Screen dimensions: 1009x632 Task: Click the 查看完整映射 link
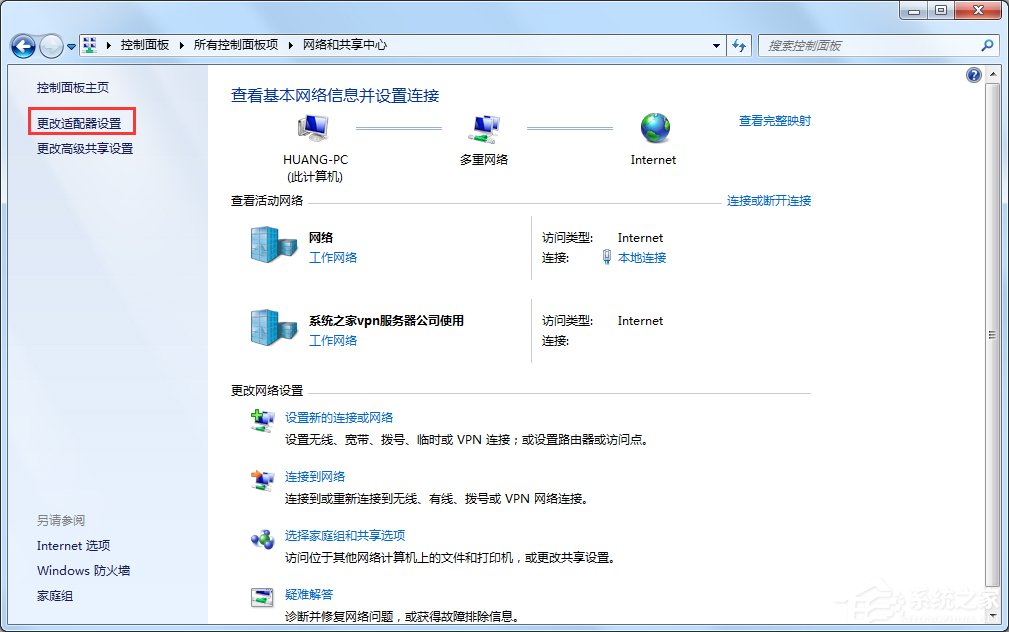click(774, 119)
